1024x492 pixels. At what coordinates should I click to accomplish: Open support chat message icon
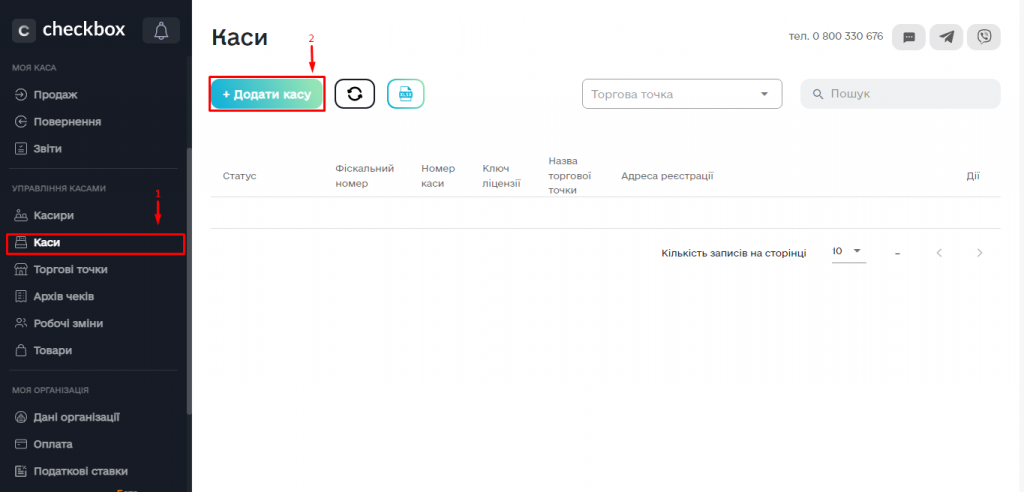pyautogui.click(x=908, y=37)
